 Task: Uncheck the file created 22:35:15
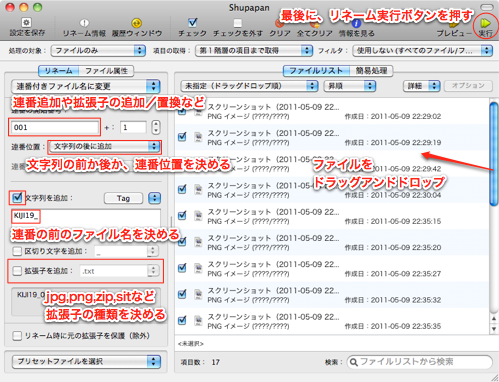[182, 215]
